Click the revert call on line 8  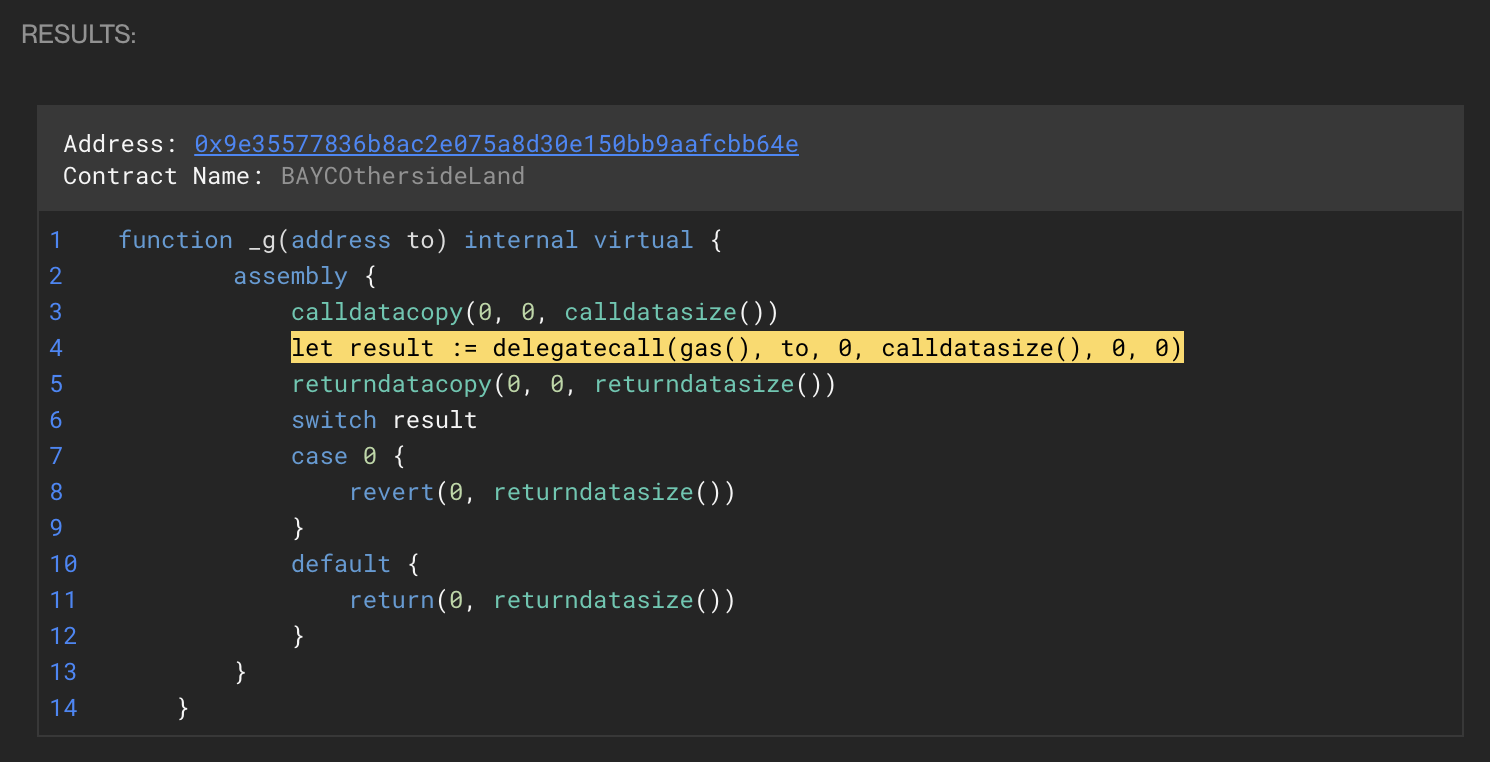pyautogui.click(x=391, y=492)
